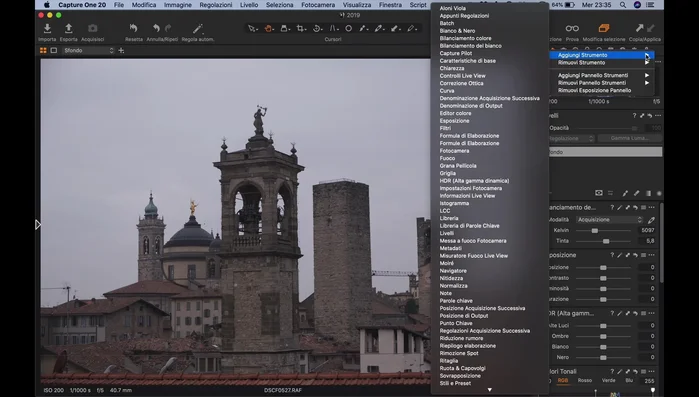Select Correzione Ottica from tool list
The width and height of the screenshot is (699, 397).
(461, 83)
